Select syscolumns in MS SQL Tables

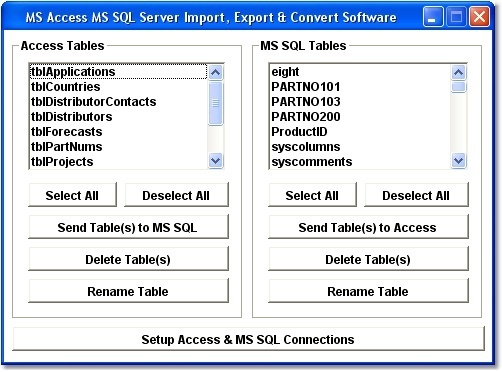pos(360,147)
